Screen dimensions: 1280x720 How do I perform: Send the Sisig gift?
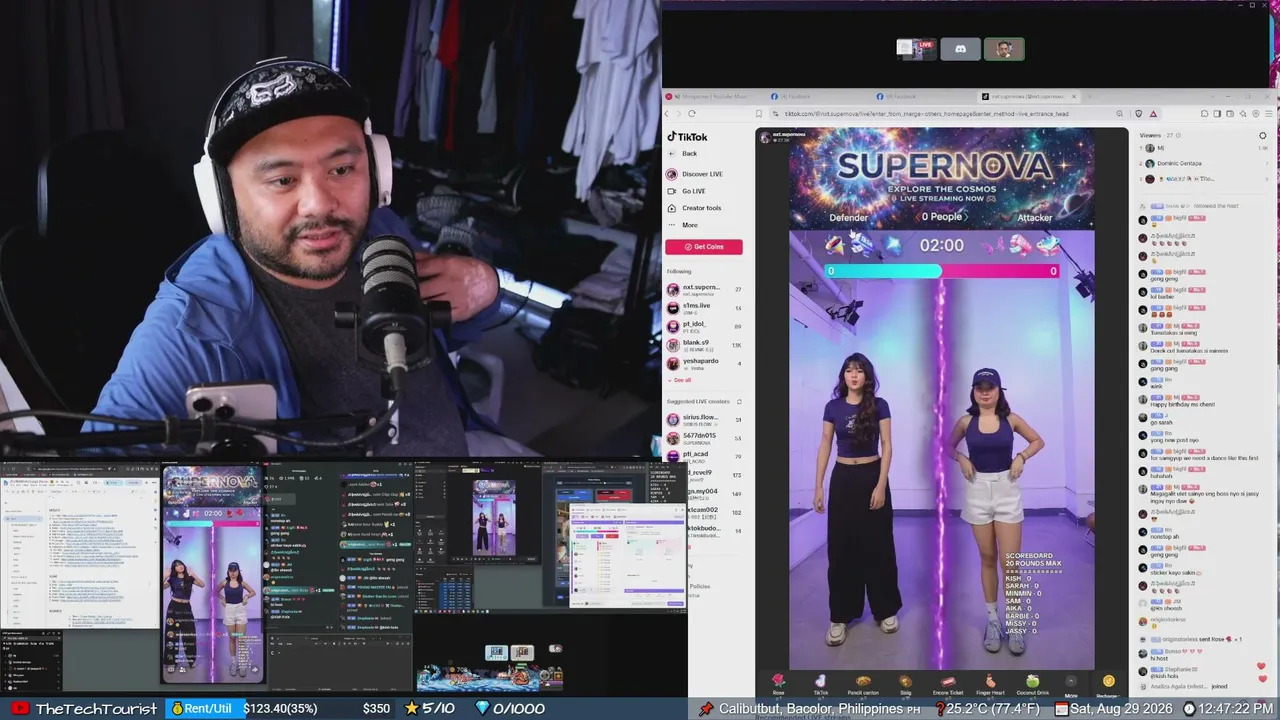pos(905,684)
